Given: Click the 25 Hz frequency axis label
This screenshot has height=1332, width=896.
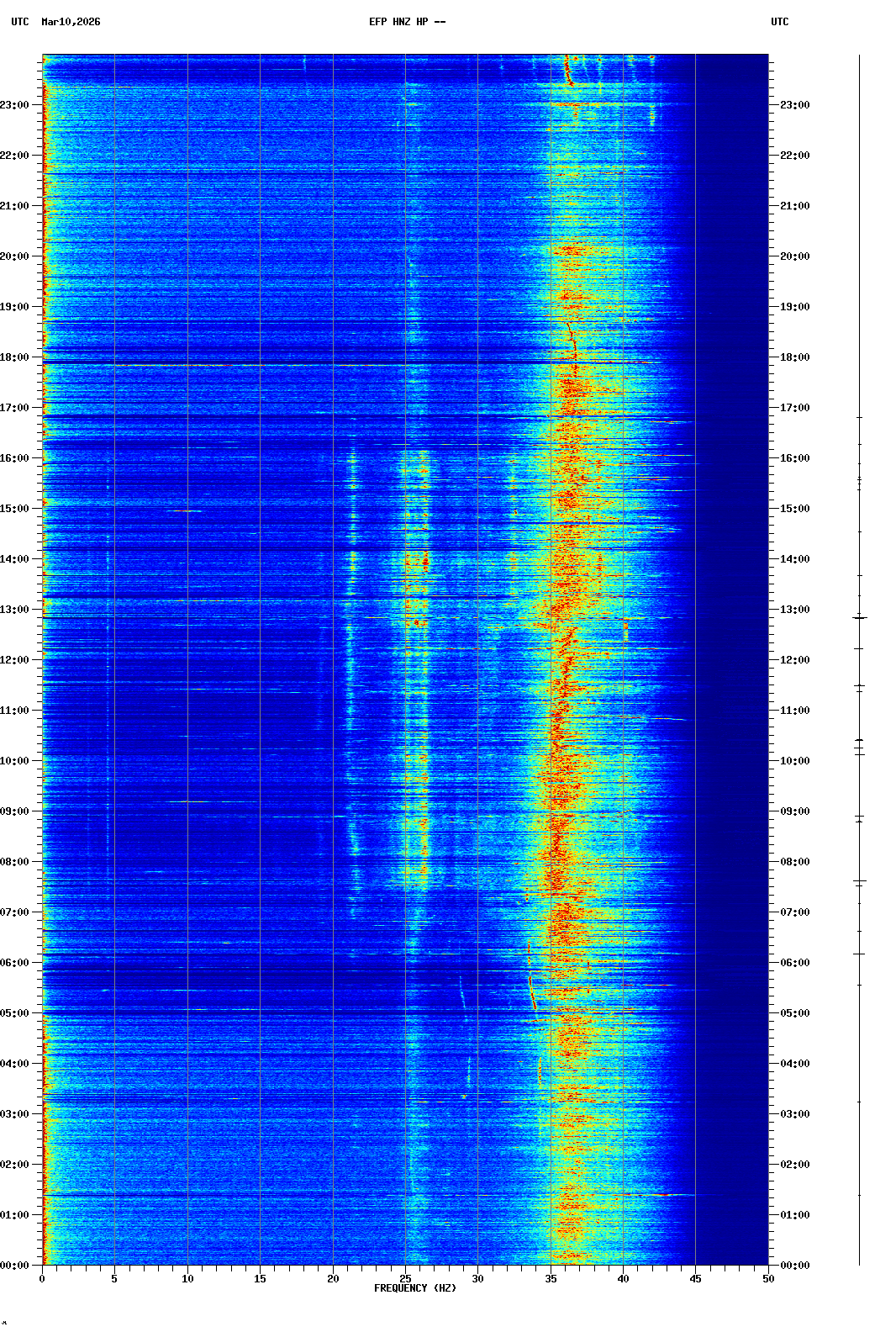Looking at the screenshot, I should 405,1279.
